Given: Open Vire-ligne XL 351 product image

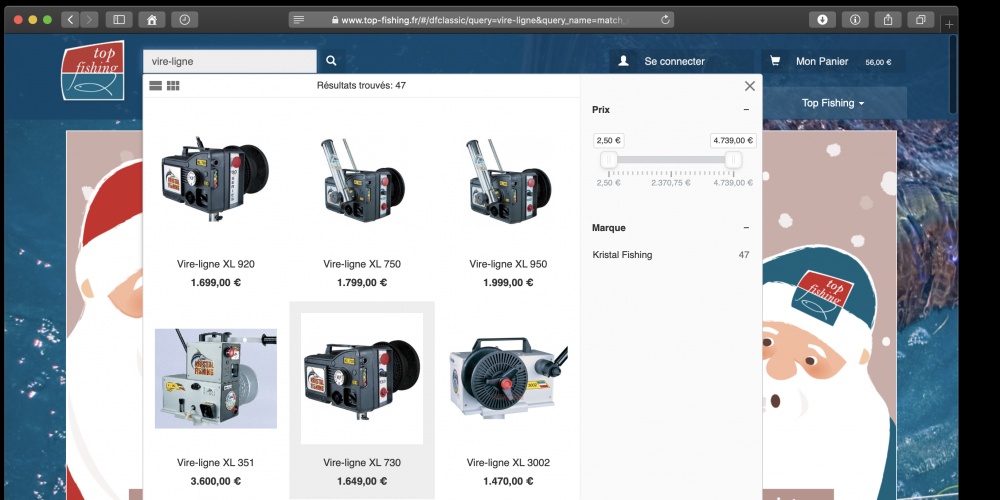Looking at the screenshot, I should click(x=216, y=378).
